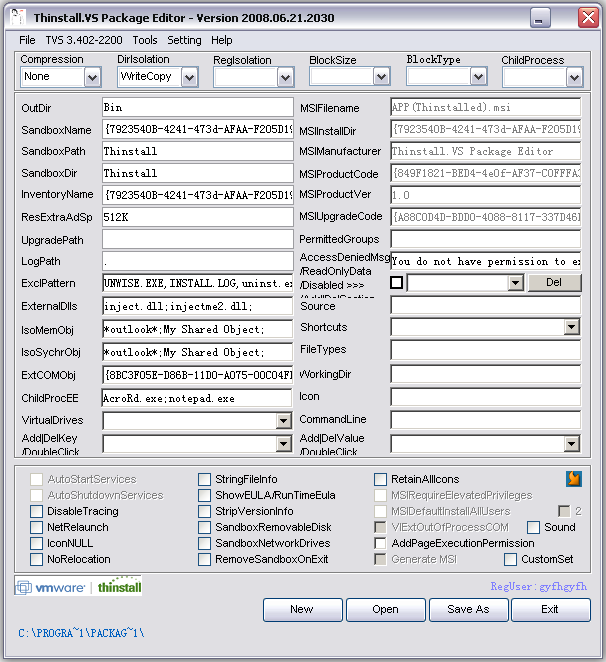Open the Help menu
This screenshot has height=662, width=606.
(x=222, y=40)
